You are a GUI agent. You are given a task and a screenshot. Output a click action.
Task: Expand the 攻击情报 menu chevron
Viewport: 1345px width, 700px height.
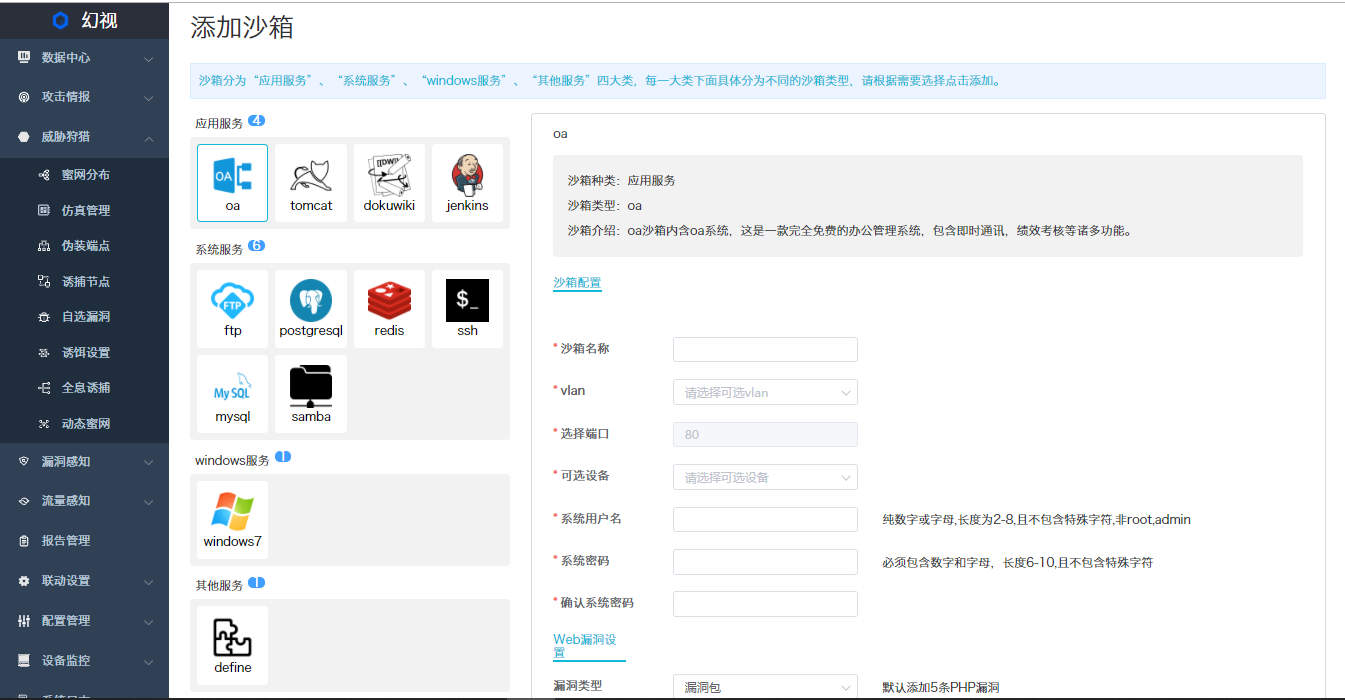coord(148,98)
